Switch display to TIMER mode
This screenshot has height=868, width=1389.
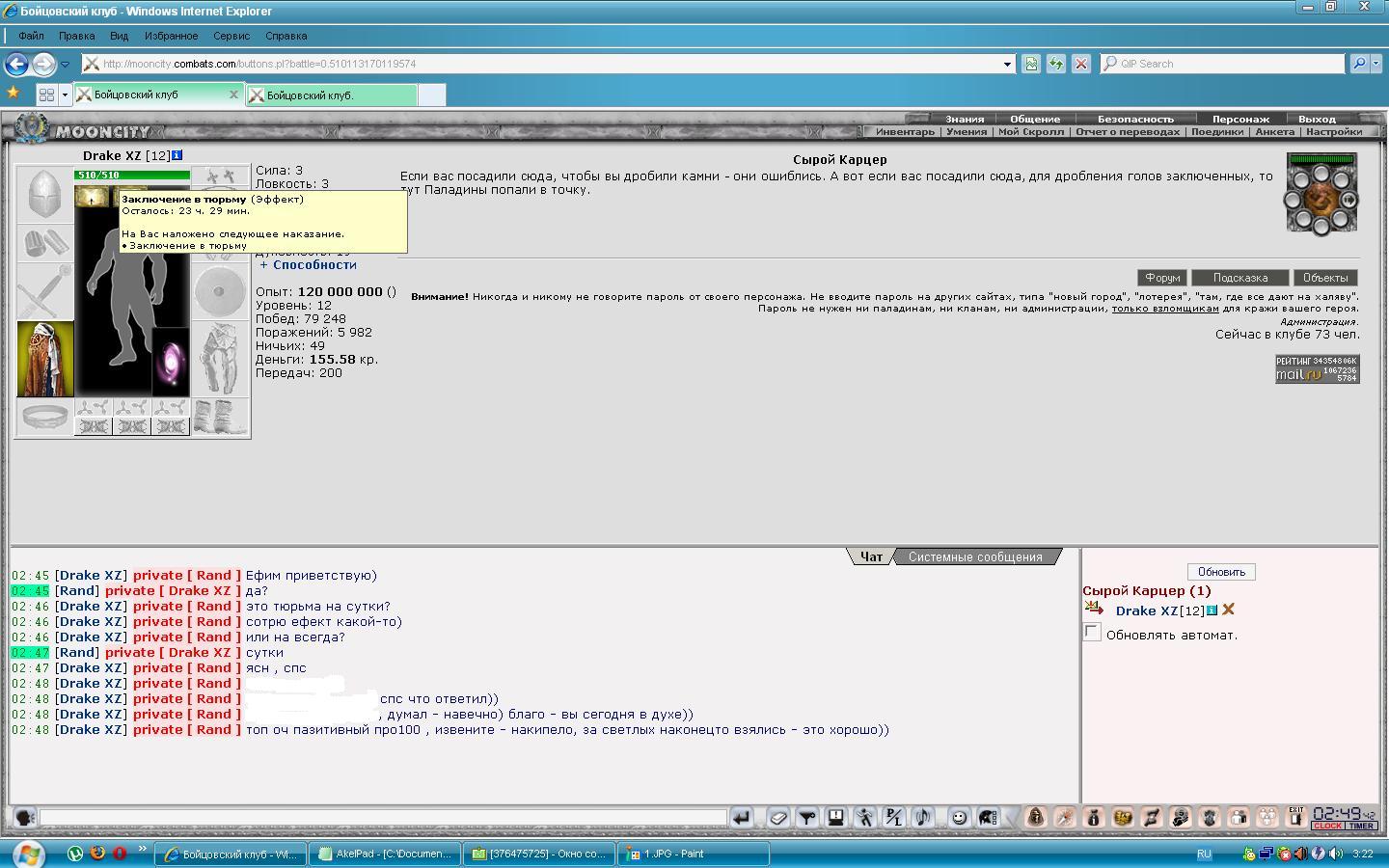[x=1360, y=826]
